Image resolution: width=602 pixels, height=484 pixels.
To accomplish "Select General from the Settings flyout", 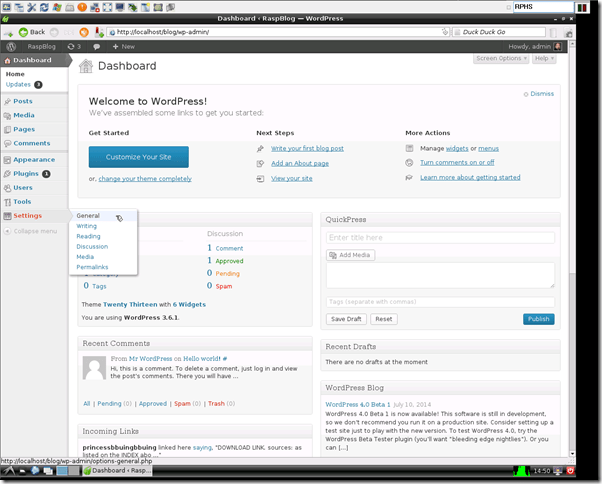I will pyautogui.click(x=88, y=215).
